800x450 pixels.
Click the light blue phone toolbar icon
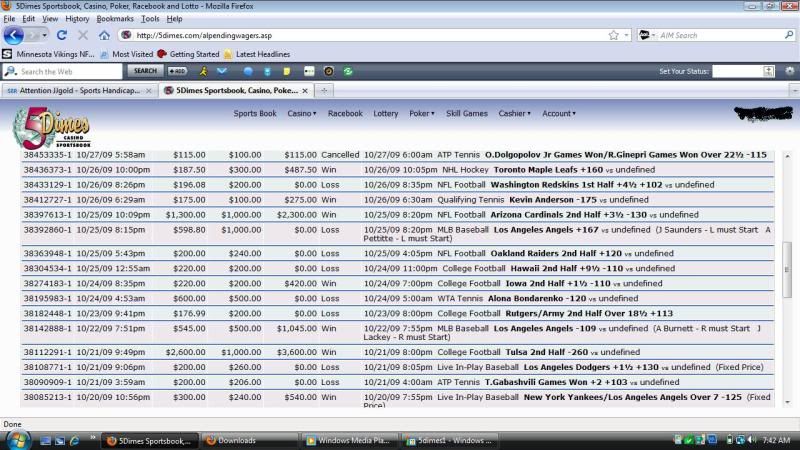click(x=267, y=71)
